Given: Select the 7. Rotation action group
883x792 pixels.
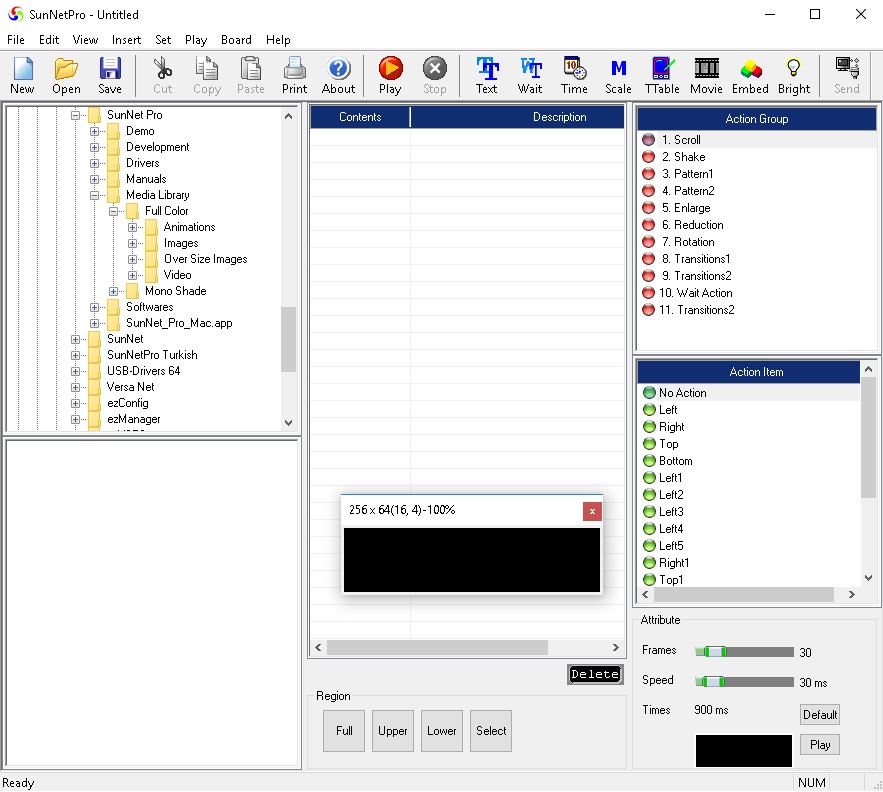Looking at the screenshot, I should (x=756, y=242).
